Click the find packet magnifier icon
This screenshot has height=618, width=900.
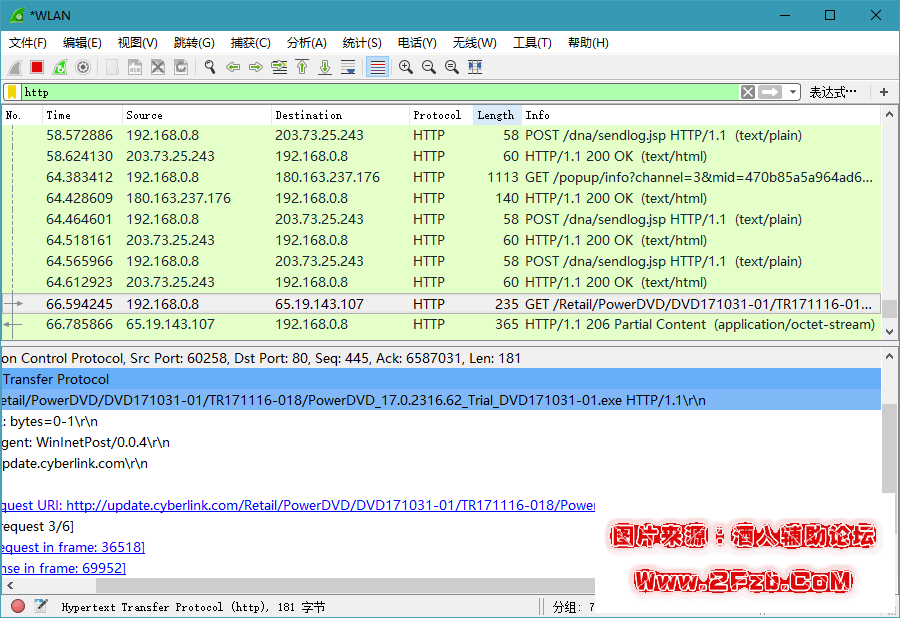coord(210,67)
